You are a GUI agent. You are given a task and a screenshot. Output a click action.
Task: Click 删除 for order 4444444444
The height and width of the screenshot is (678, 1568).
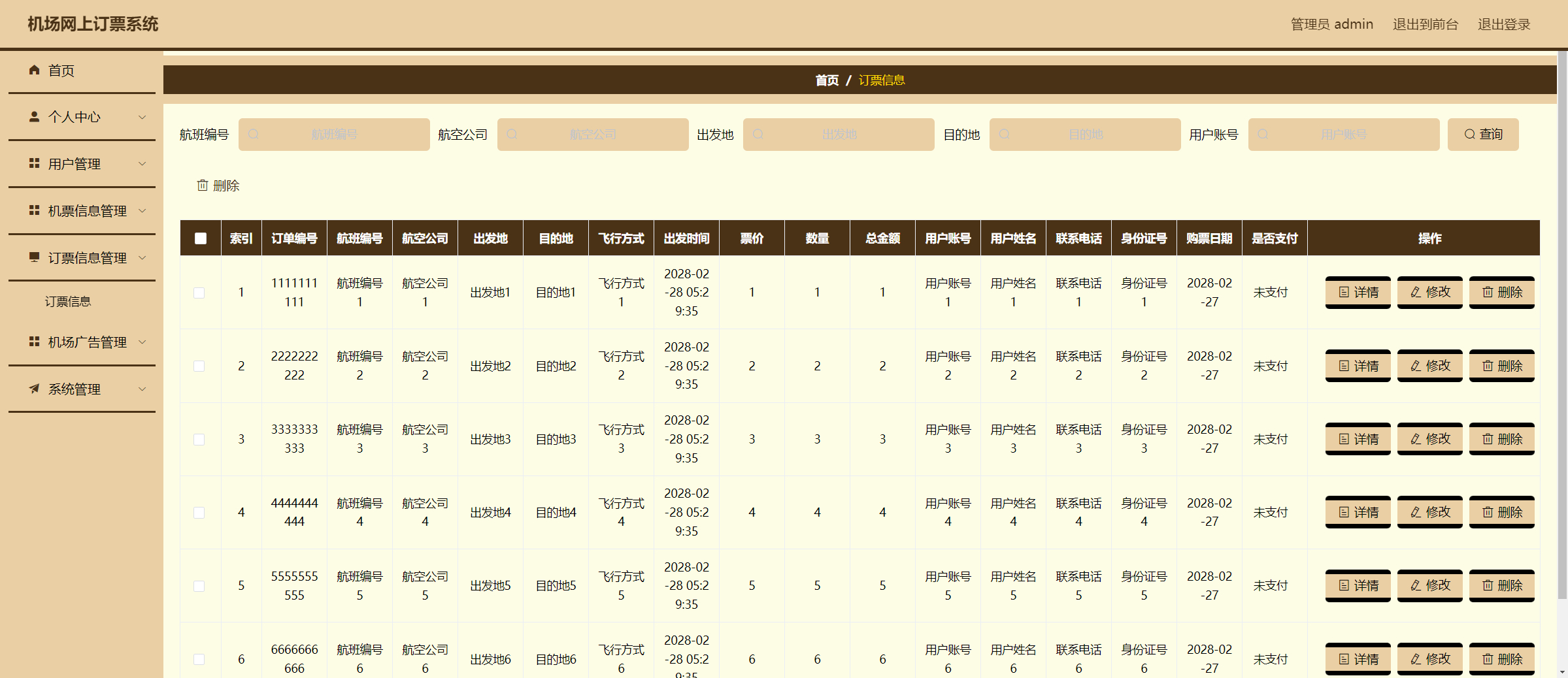pos(1501,512)
